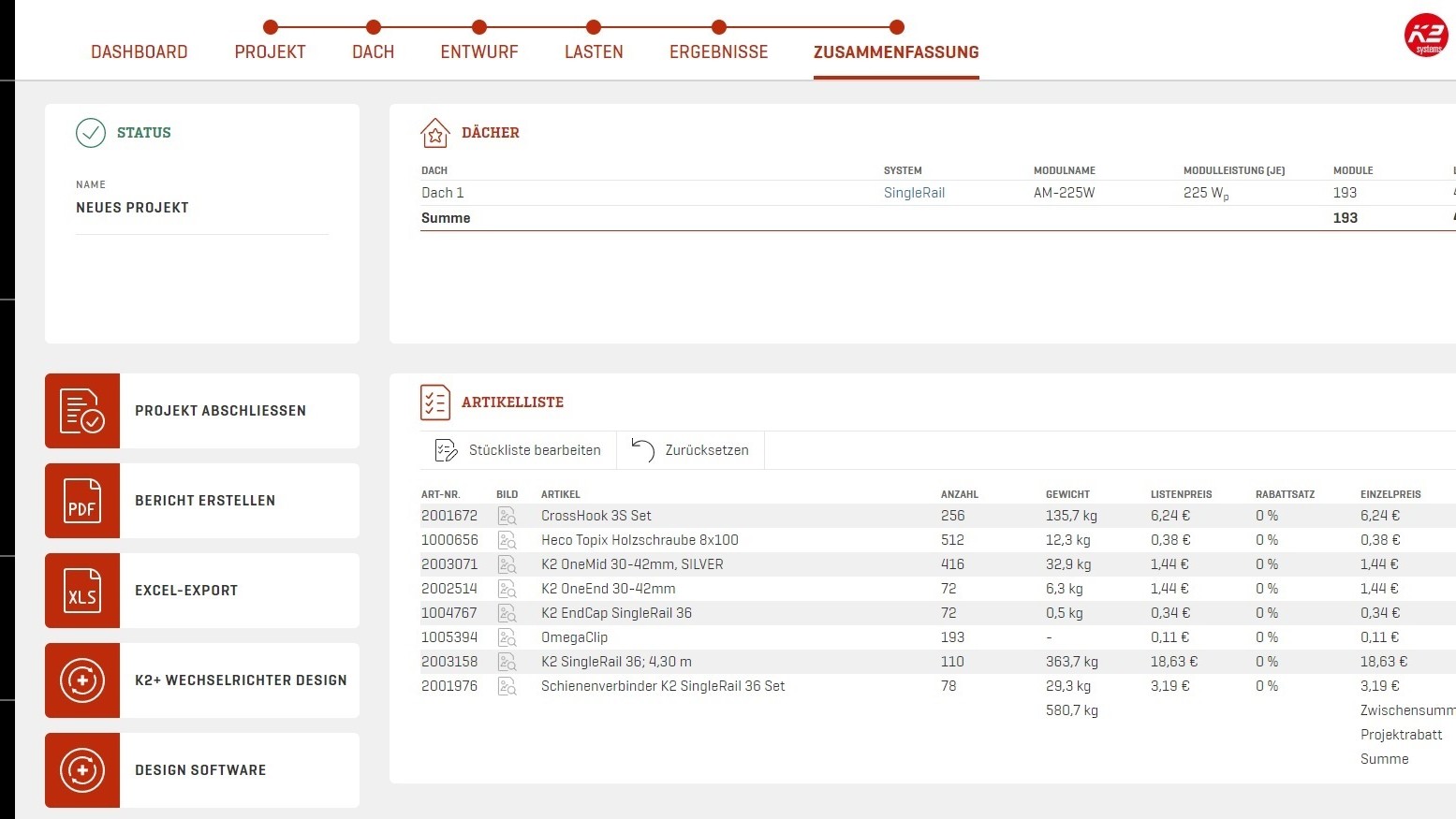
Task: Click article number 1000656
Action: (449, 540)
